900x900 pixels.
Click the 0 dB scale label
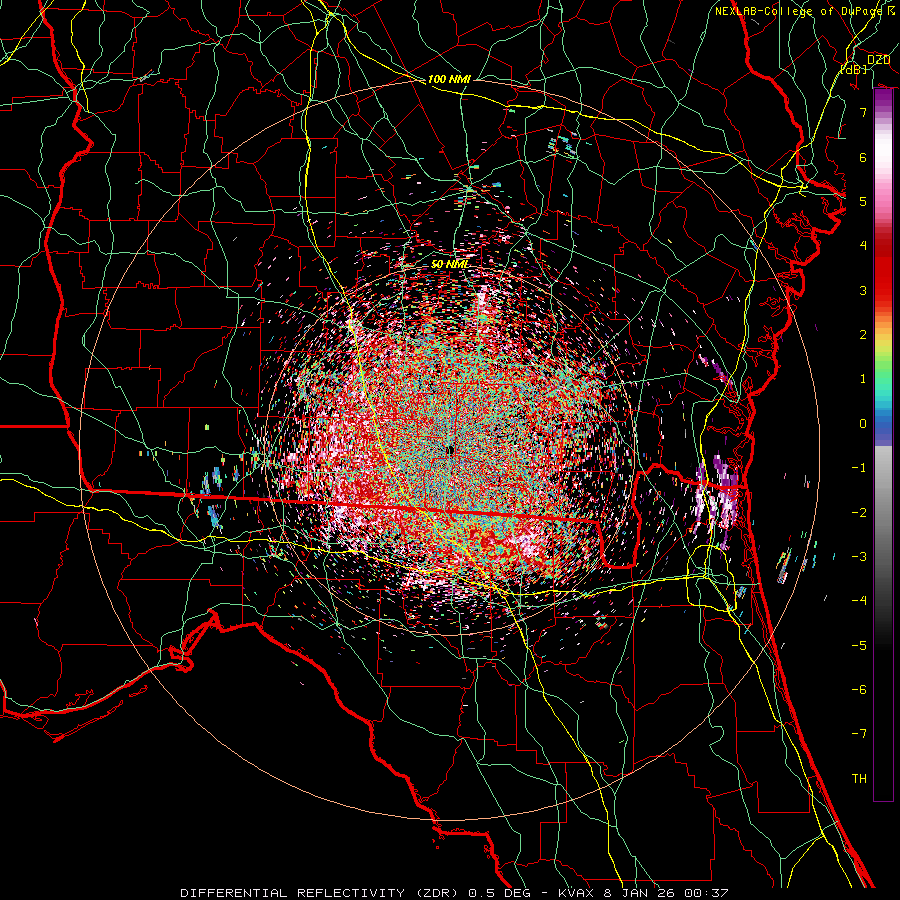pyautogui.click(x=863, y=424)
